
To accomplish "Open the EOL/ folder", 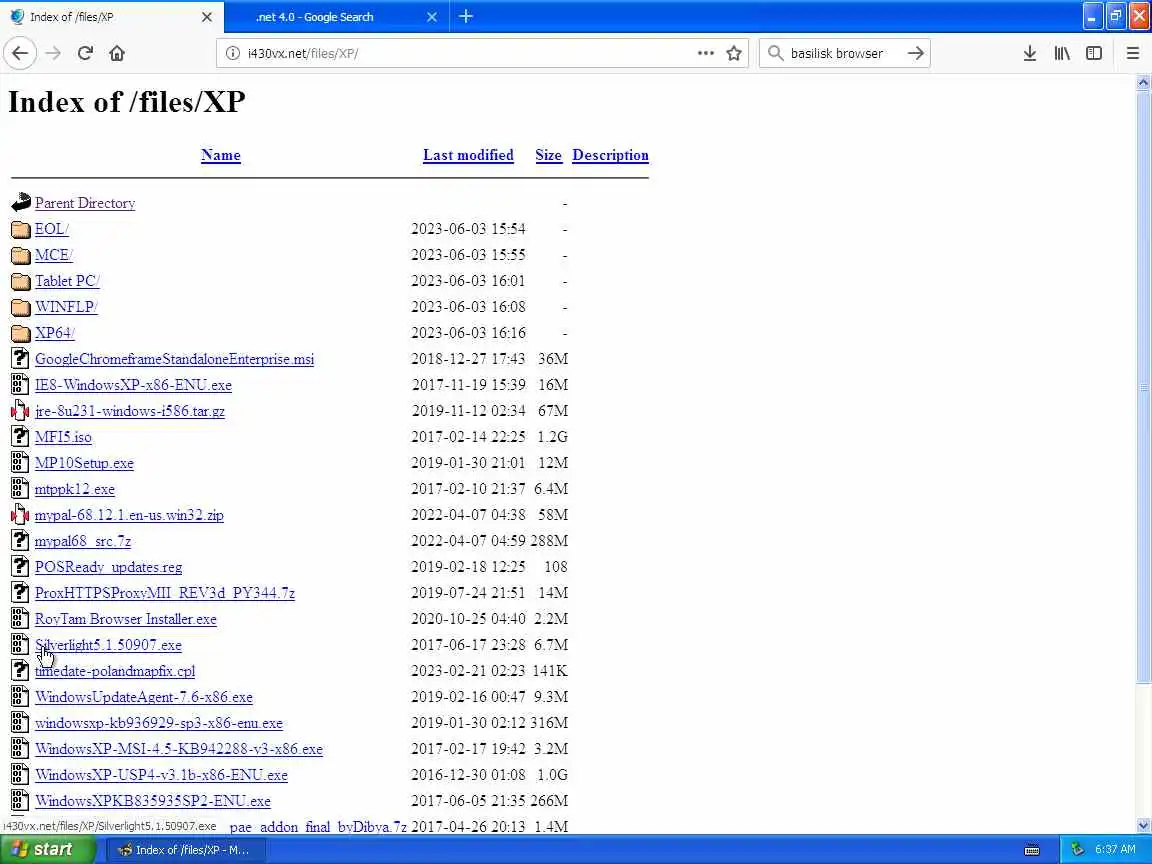I will tap(51, 228).
